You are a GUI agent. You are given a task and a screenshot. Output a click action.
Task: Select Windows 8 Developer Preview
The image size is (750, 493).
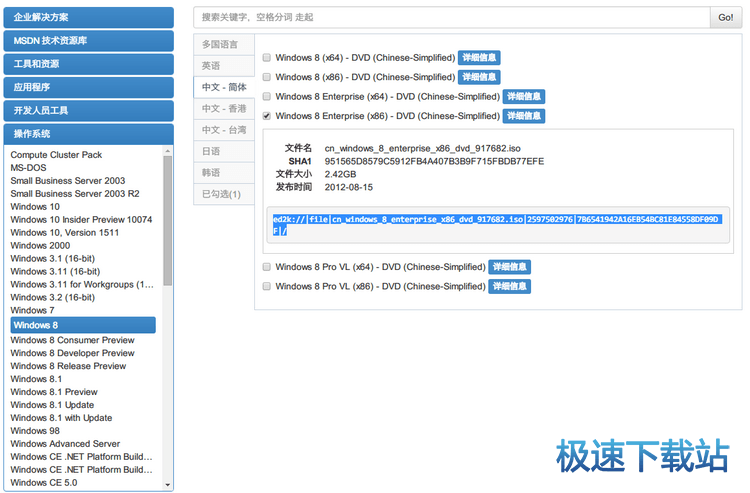(x=73, y=353)
